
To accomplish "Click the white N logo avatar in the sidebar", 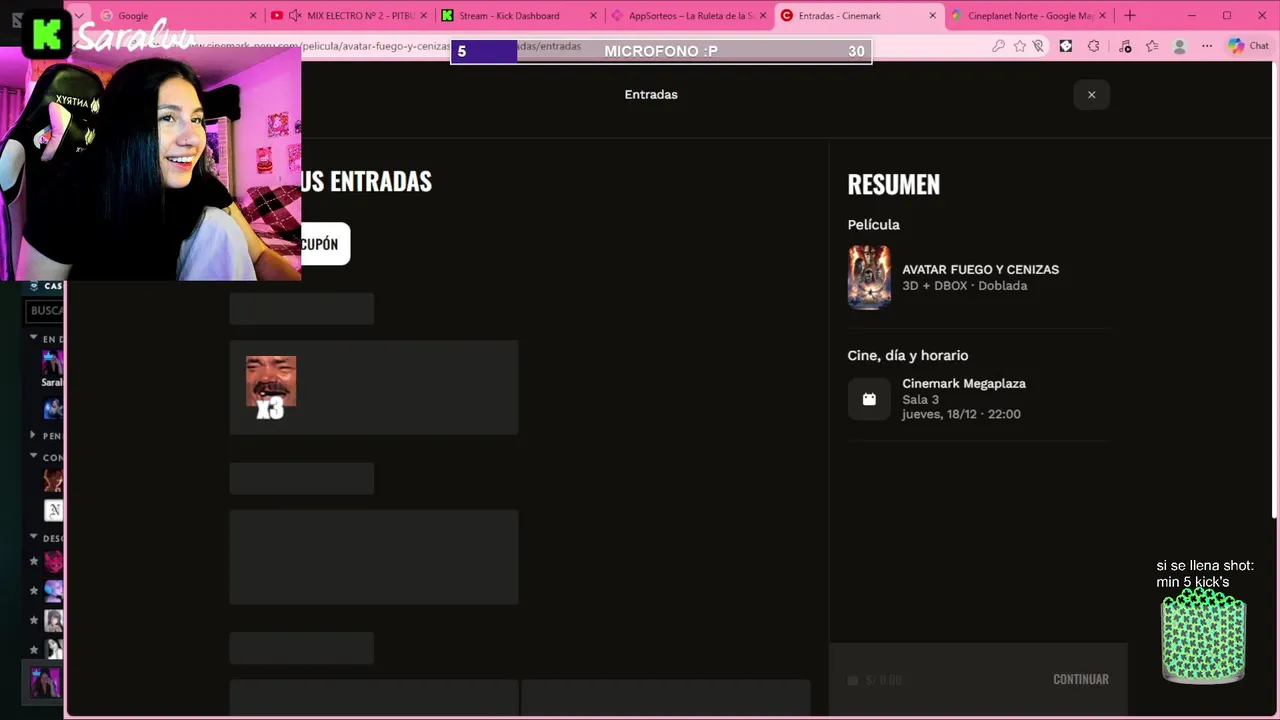I will click(x=54, y=511).
